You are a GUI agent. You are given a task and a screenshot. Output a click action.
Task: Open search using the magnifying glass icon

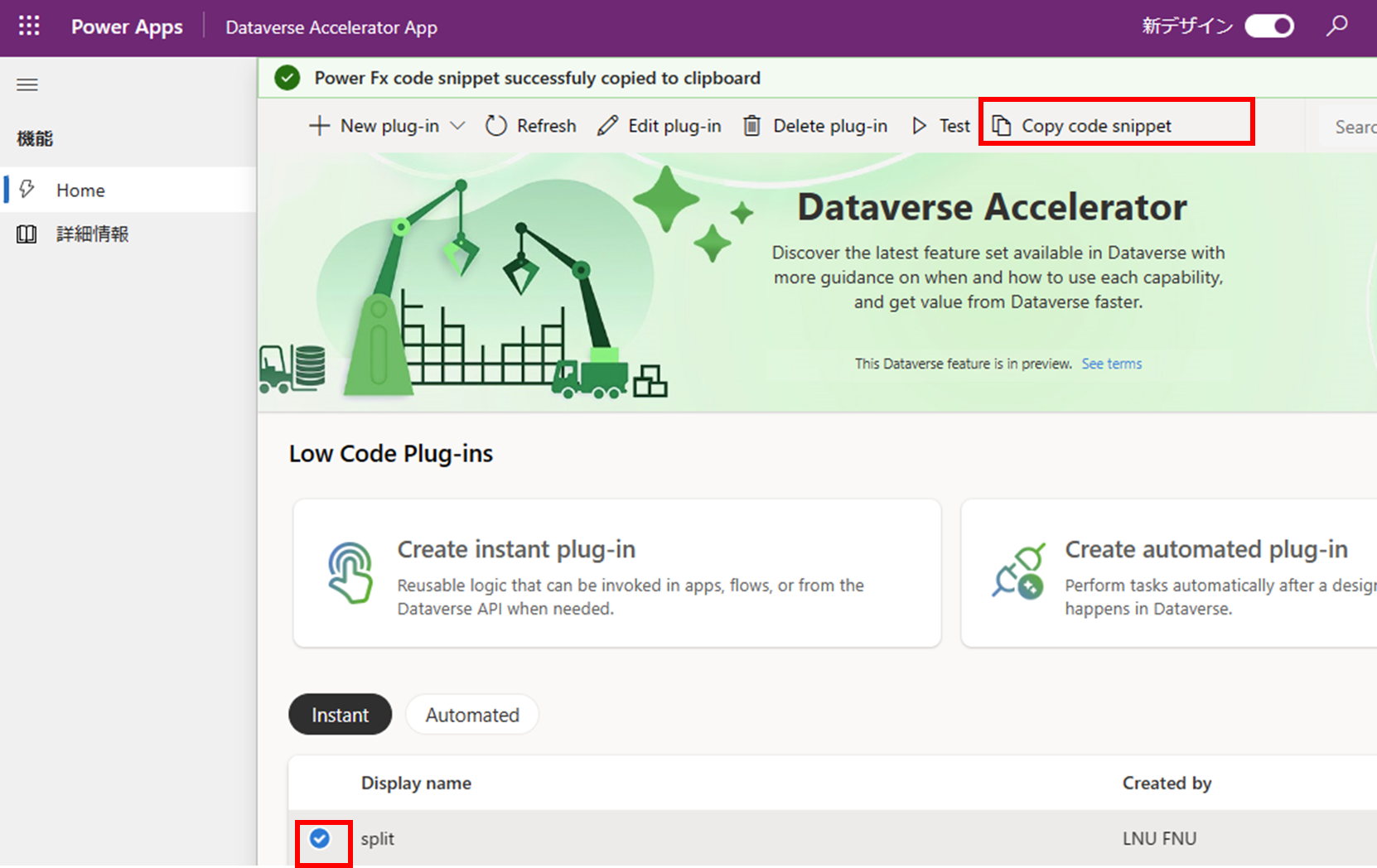pos(1336,26)
